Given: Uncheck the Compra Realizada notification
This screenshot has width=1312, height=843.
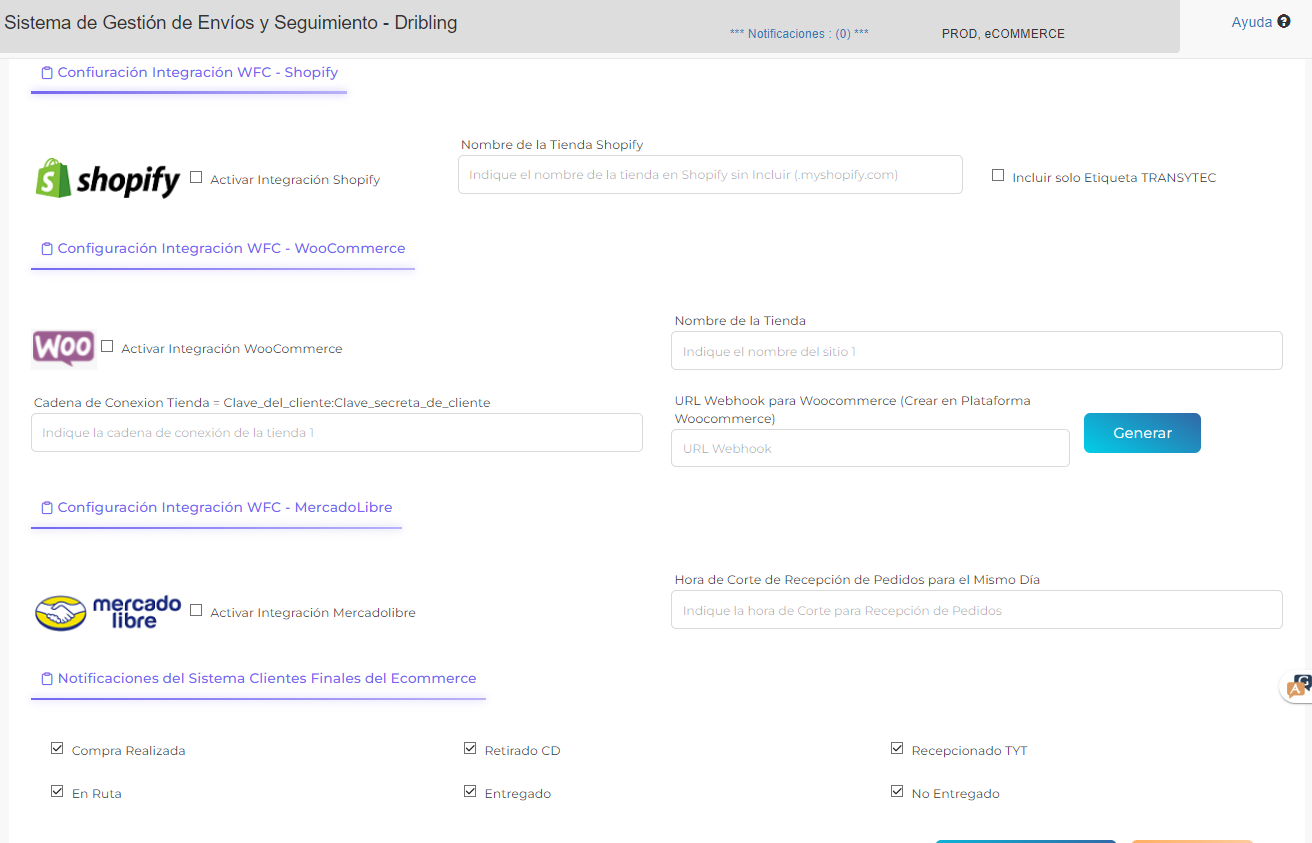Looking at the screenshot, I should (x=57, y=748).
